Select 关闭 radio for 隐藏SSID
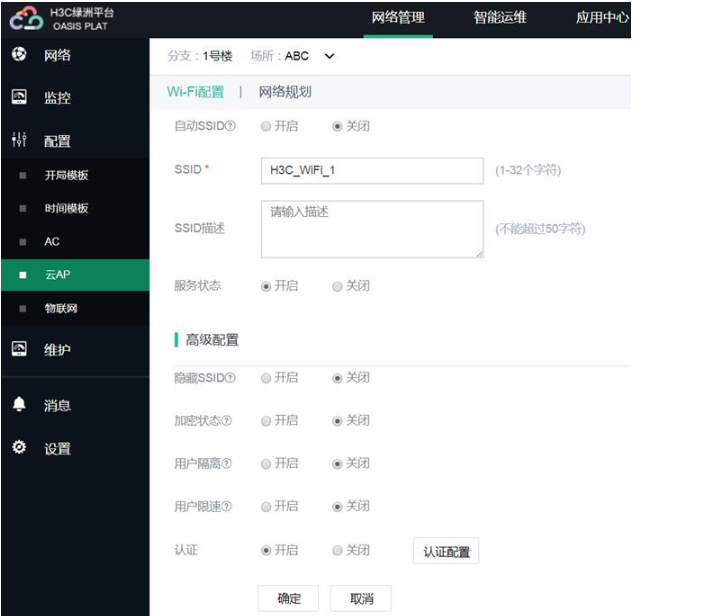The height and width of the screenshot is (616, 712). pyautogui.click(x=337, y=378)
